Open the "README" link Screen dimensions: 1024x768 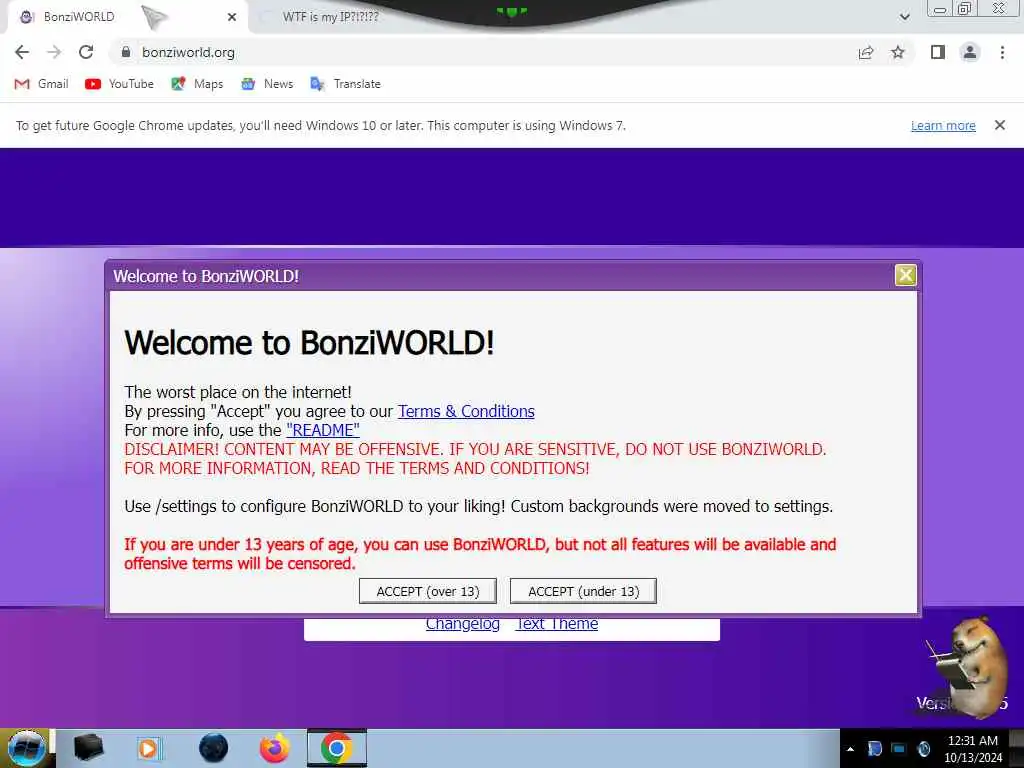pyautogui.click(x=323, y=430)
